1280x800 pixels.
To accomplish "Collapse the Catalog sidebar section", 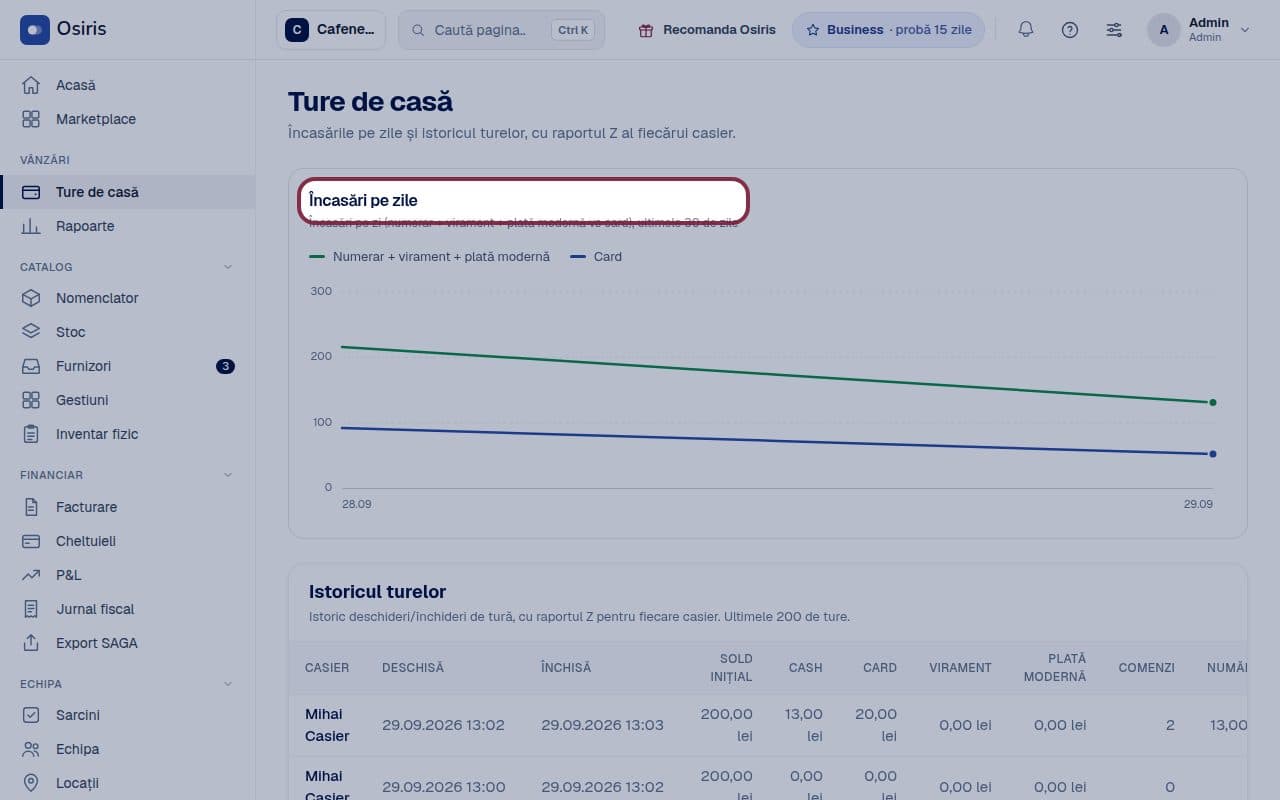I will (227, 267).
